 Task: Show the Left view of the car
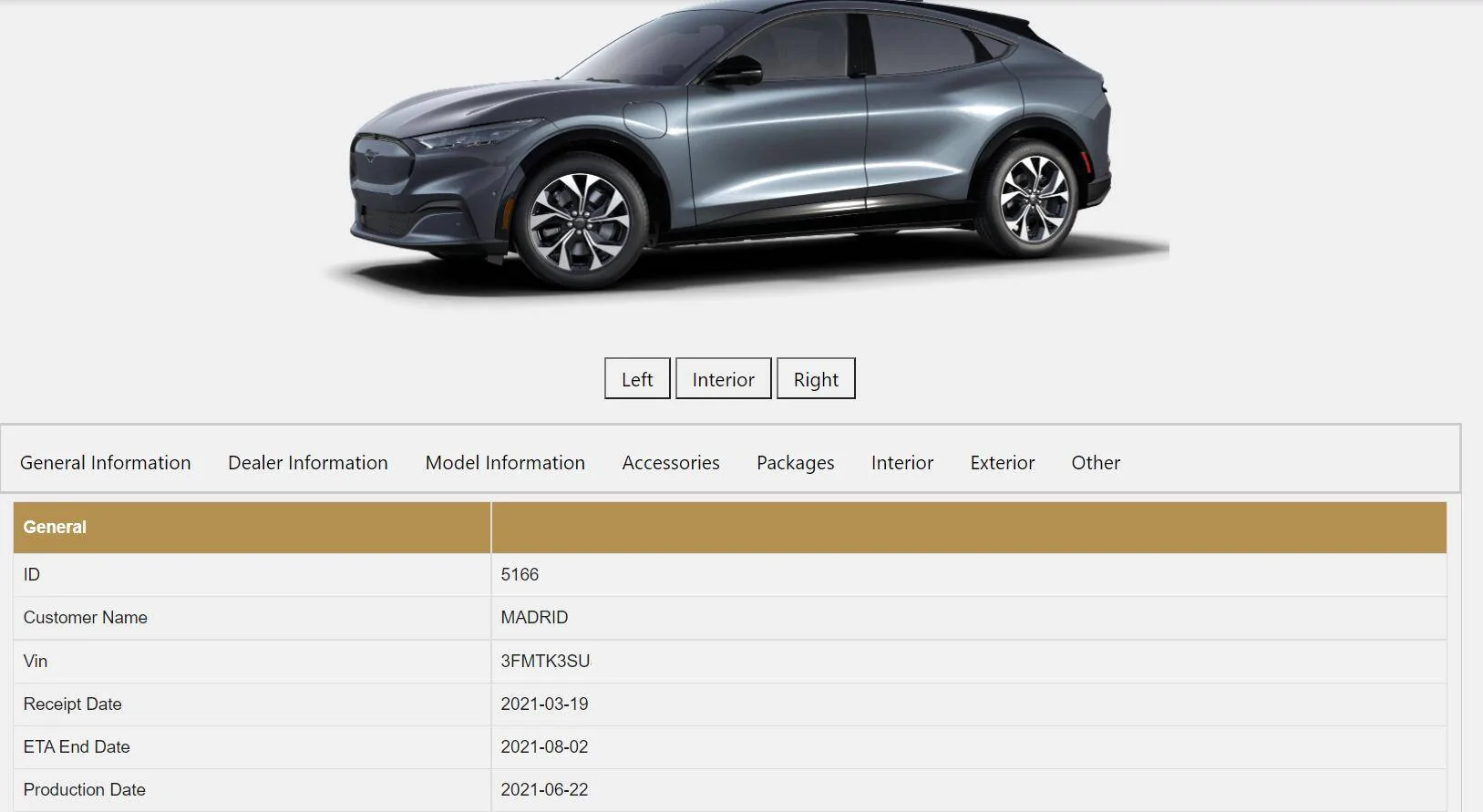(637, 378)
